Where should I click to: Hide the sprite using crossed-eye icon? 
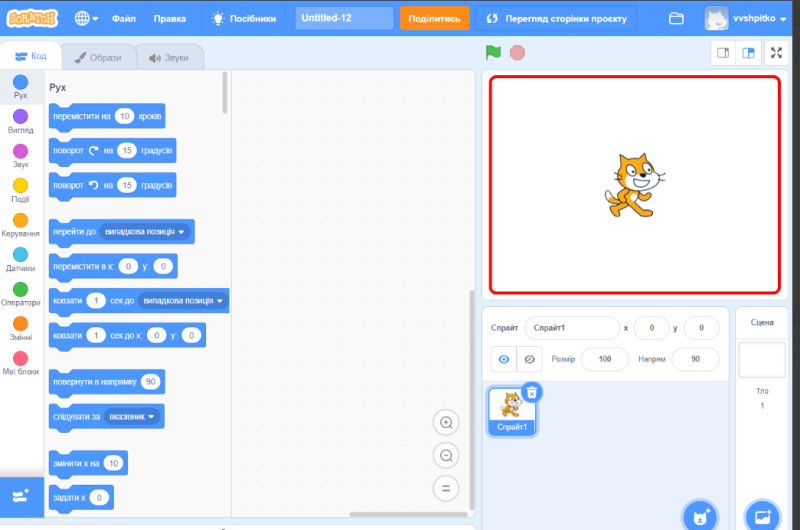point(531,359)
